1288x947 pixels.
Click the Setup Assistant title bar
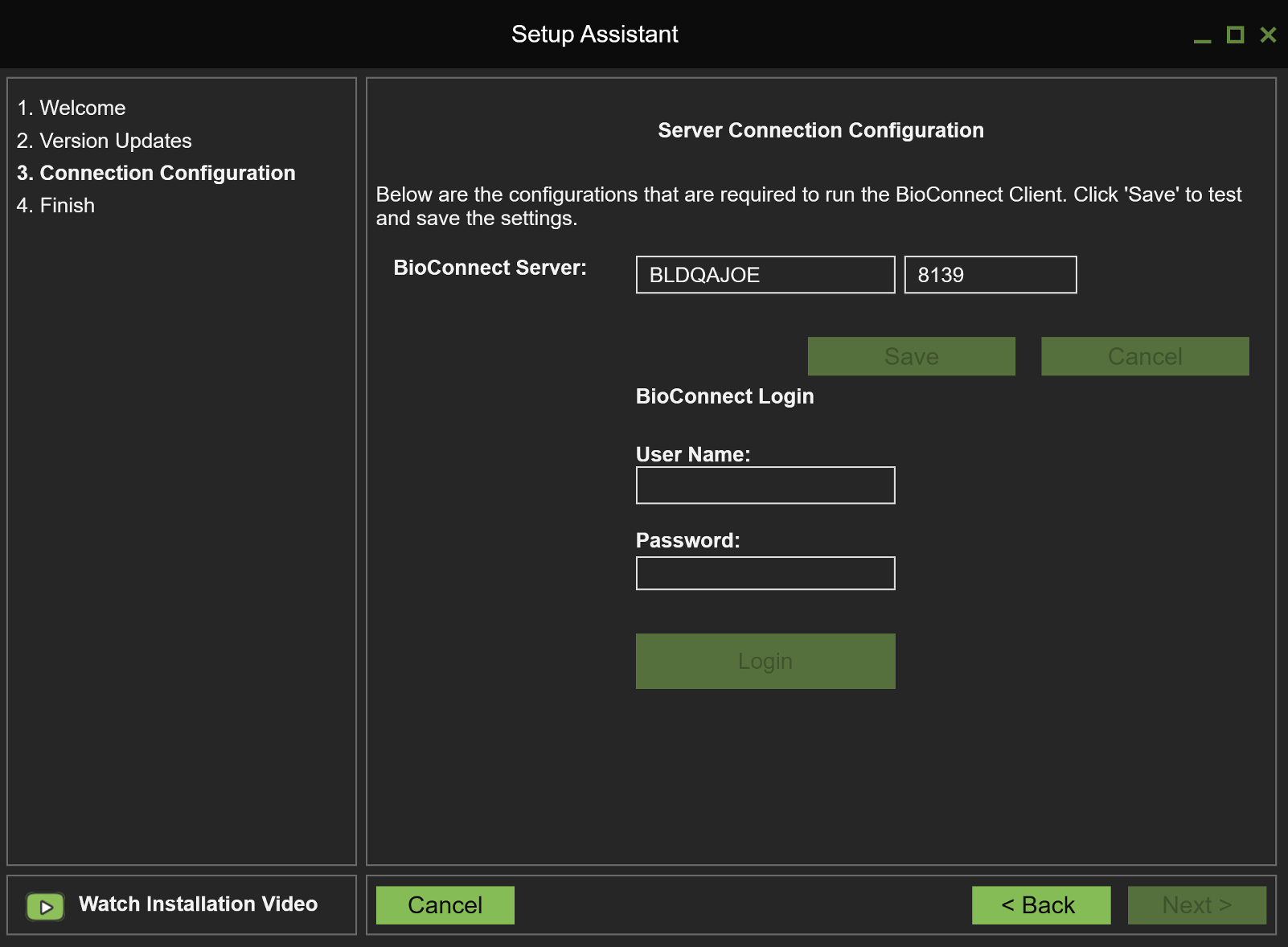coord(594,34)
